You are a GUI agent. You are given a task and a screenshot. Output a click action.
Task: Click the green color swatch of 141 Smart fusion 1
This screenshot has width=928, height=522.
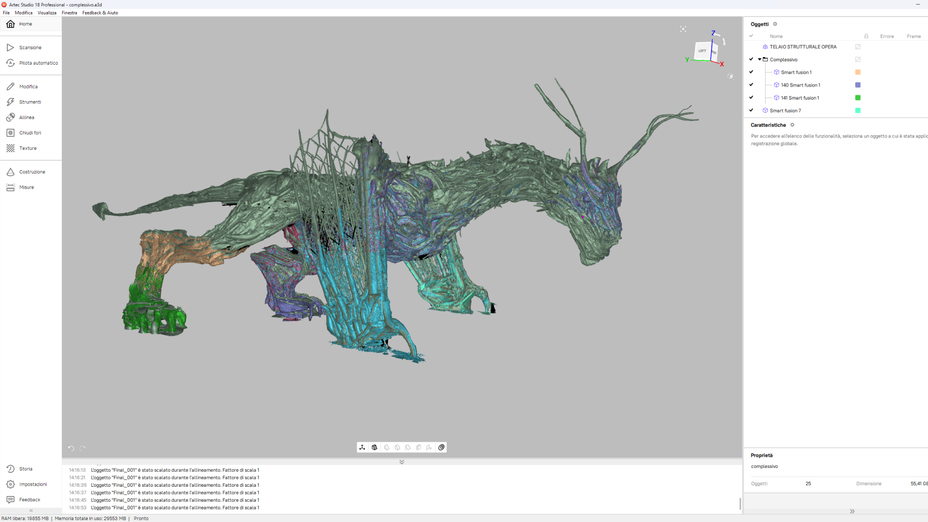point(858,98)
